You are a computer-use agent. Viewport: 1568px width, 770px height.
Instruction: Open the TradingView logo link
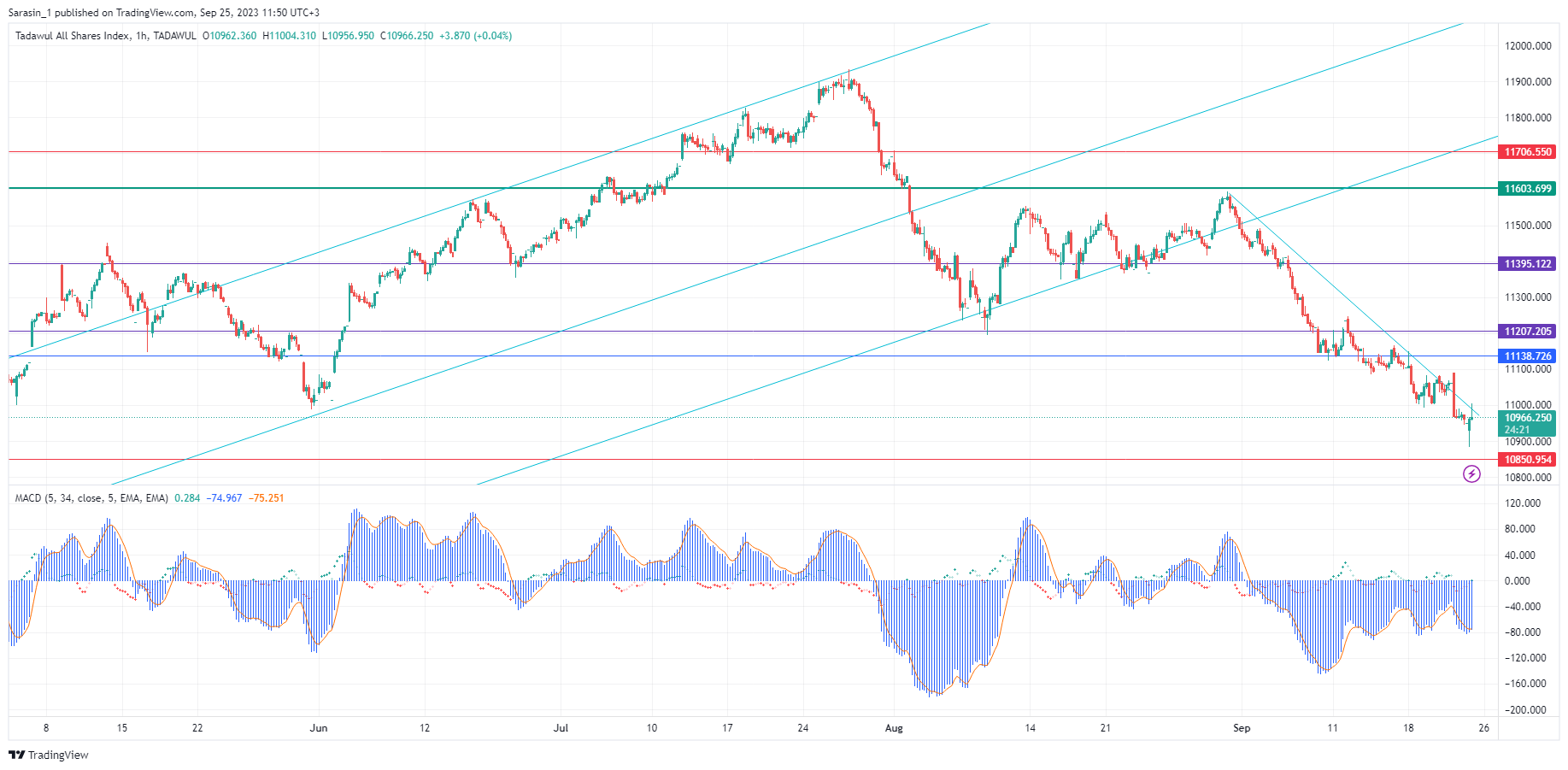pyautogui.click(x=49, y=755)
